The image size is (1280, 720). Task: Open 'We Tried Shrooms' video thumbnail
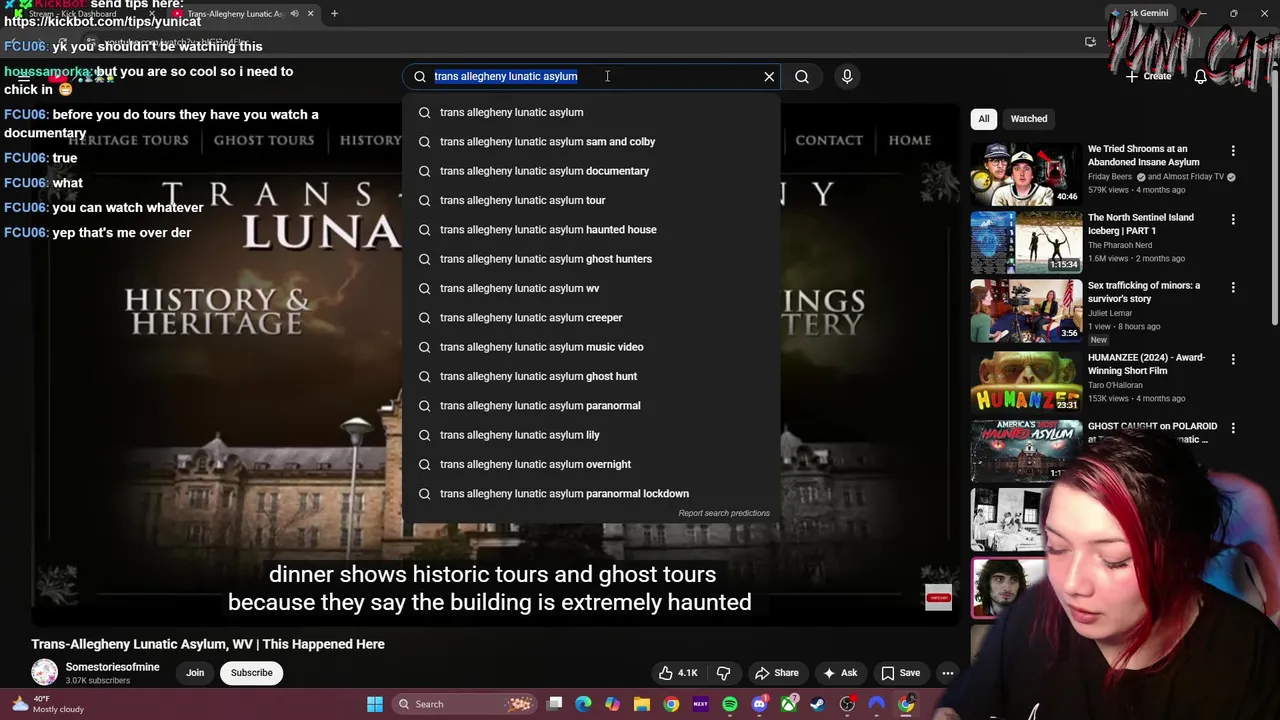click(1026, 173)
